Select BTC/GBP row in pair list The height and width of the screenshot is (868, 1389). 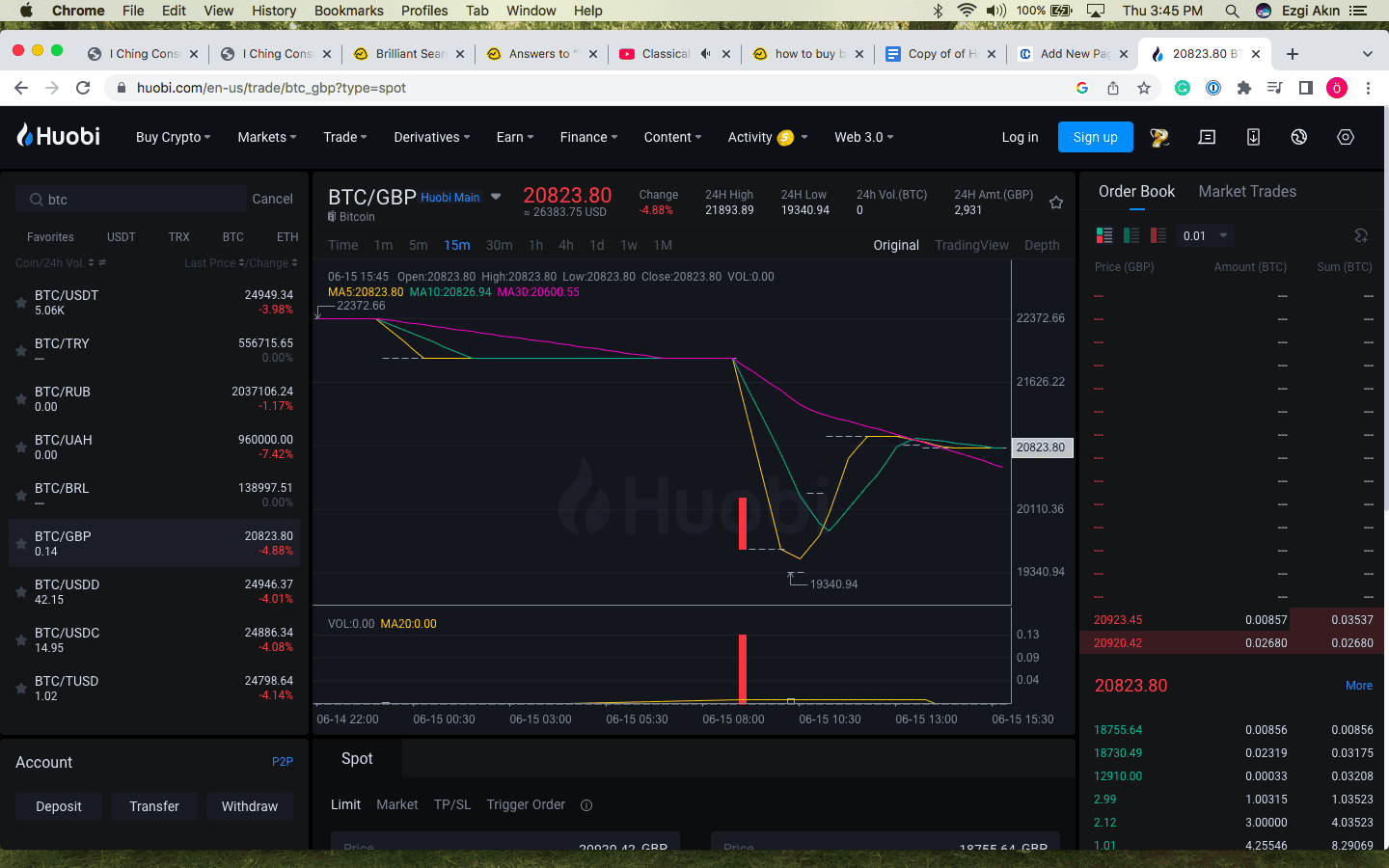[154, 543]
